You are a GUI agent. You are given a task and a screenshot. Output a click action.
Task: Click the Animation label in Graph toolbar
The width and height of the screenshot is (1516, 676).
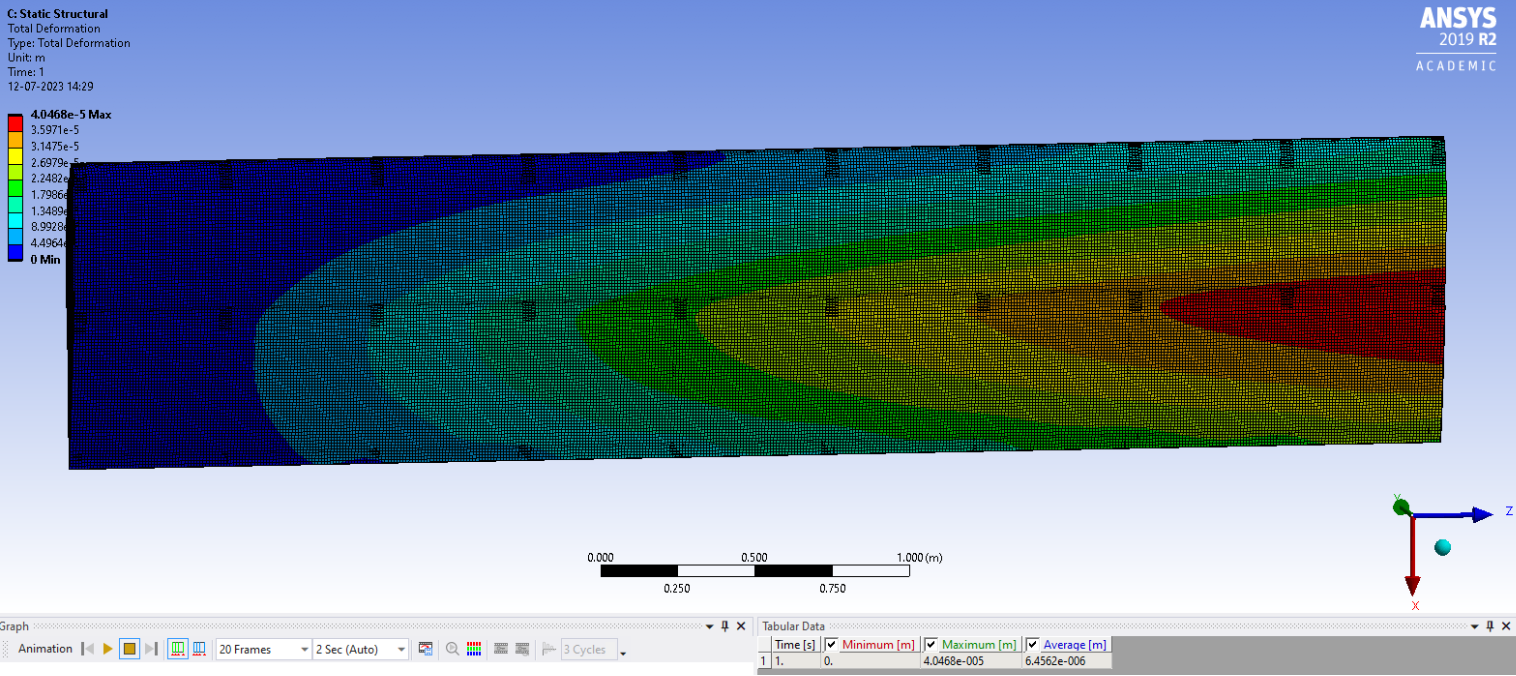(x=45, y=649)
